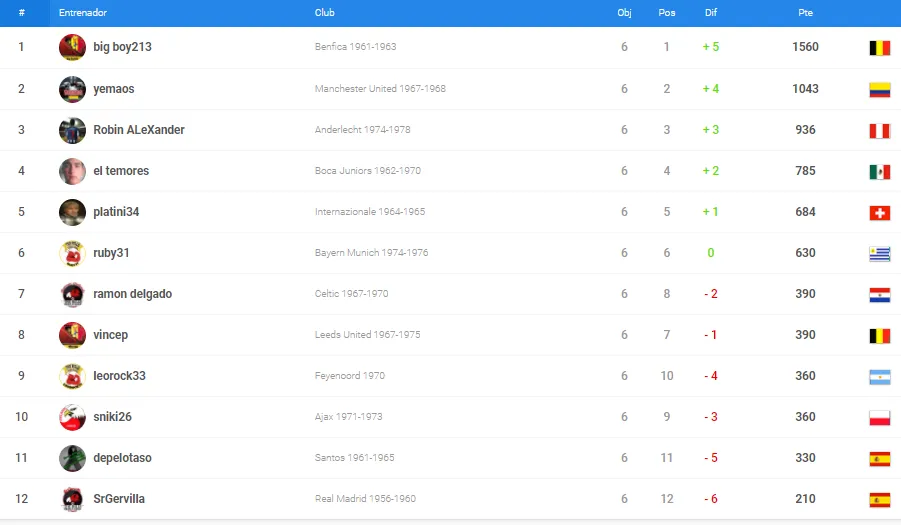This screenshot has width=901, height=525.
Task: Open sniki26 trainer link
Action: (113, 417)
